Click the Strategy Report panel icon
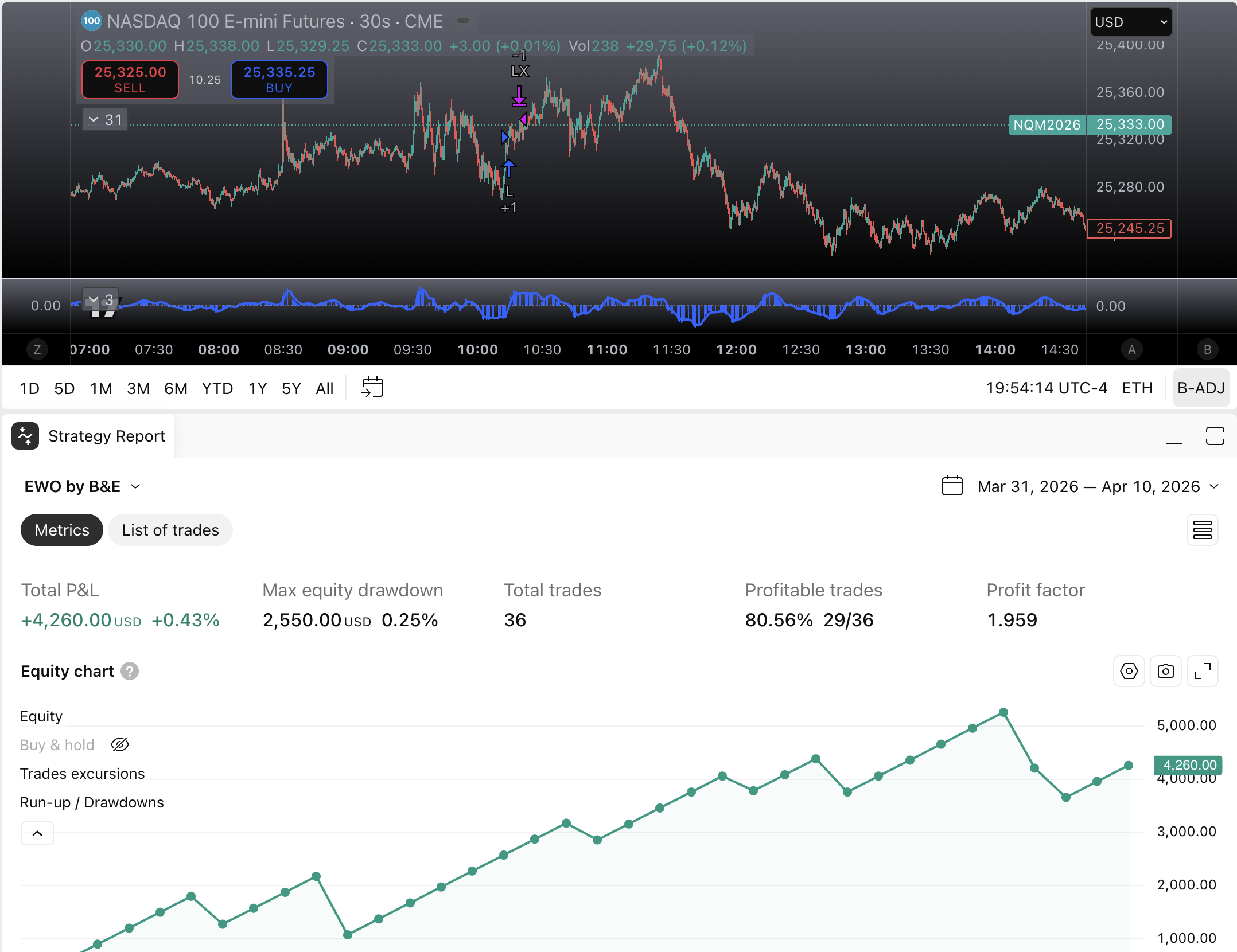The width and height of the screenshot is (1237, 952). coord(25,436)
